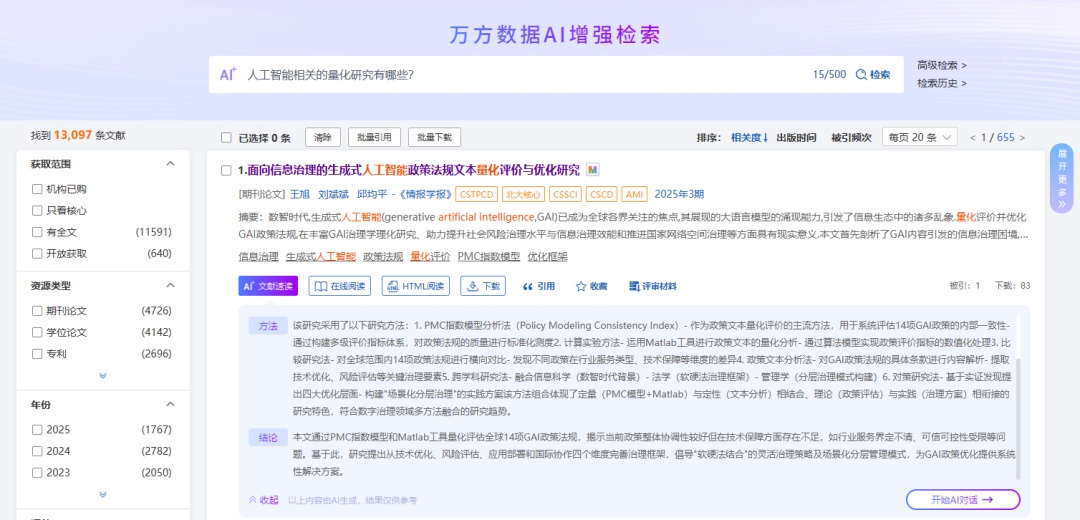Check the 机构已购 filter
This screenshot has width=1080, height=520.
37,189
